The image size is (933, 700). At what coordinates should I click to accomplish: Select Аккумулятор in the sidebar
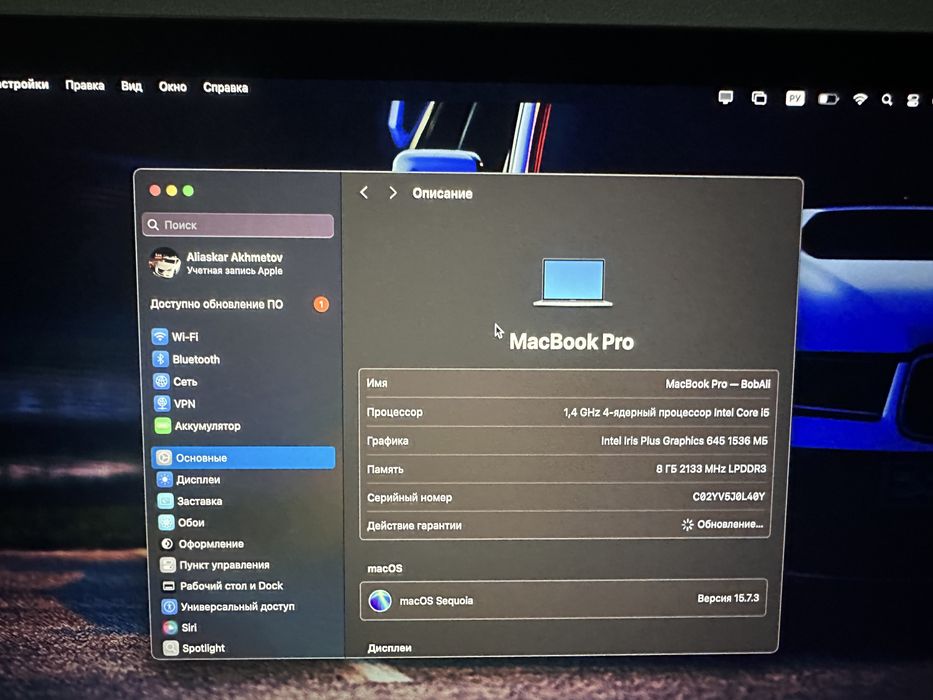coord(198,426)
